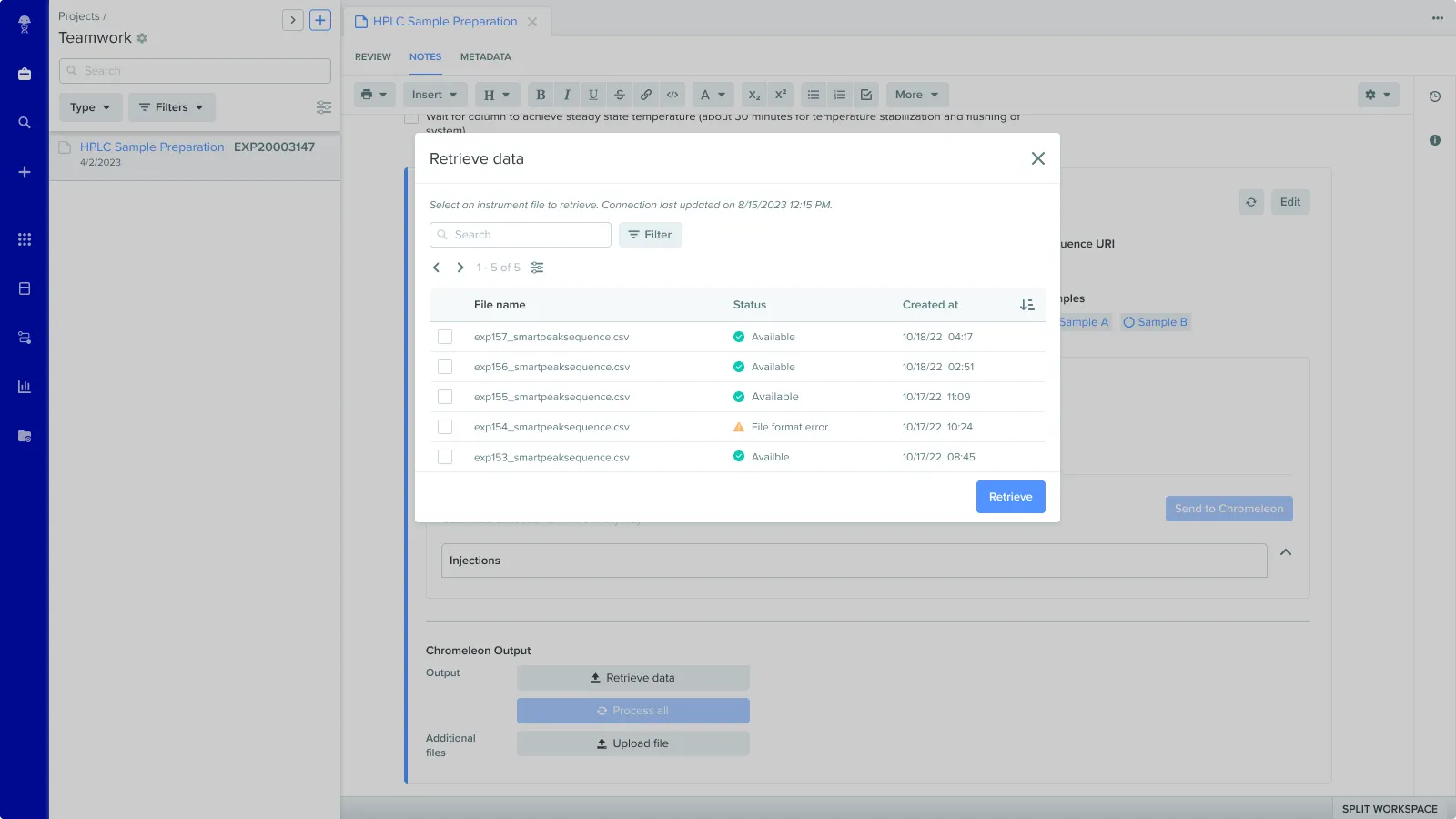The width and height of the screenshot is (1456, 819).
Task: Open the projects briefcase icon in sidebar
Action: [25, 74]
